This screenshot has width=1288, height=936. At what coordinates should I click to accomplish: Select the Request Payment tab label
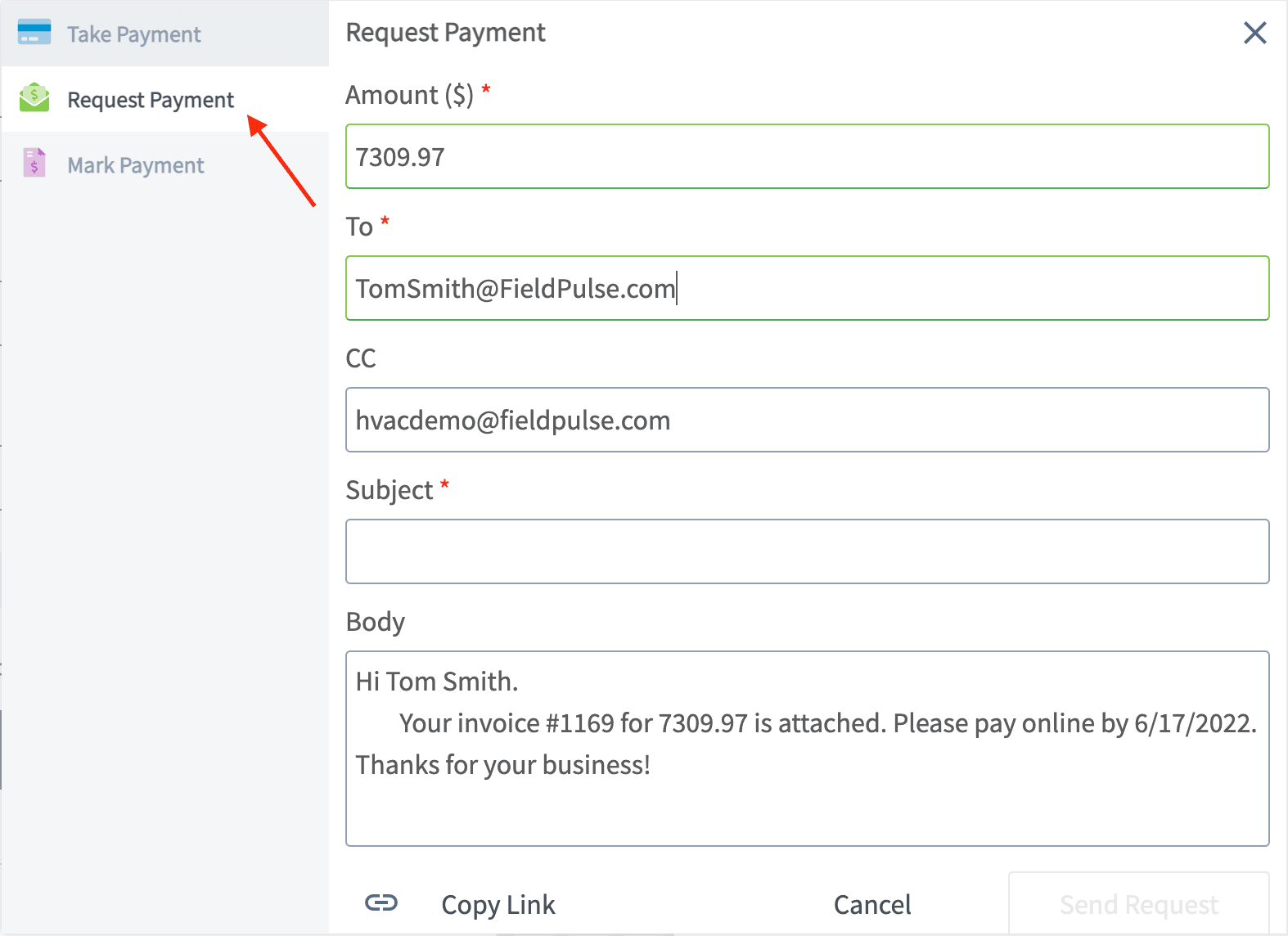[x=151, y=100]
